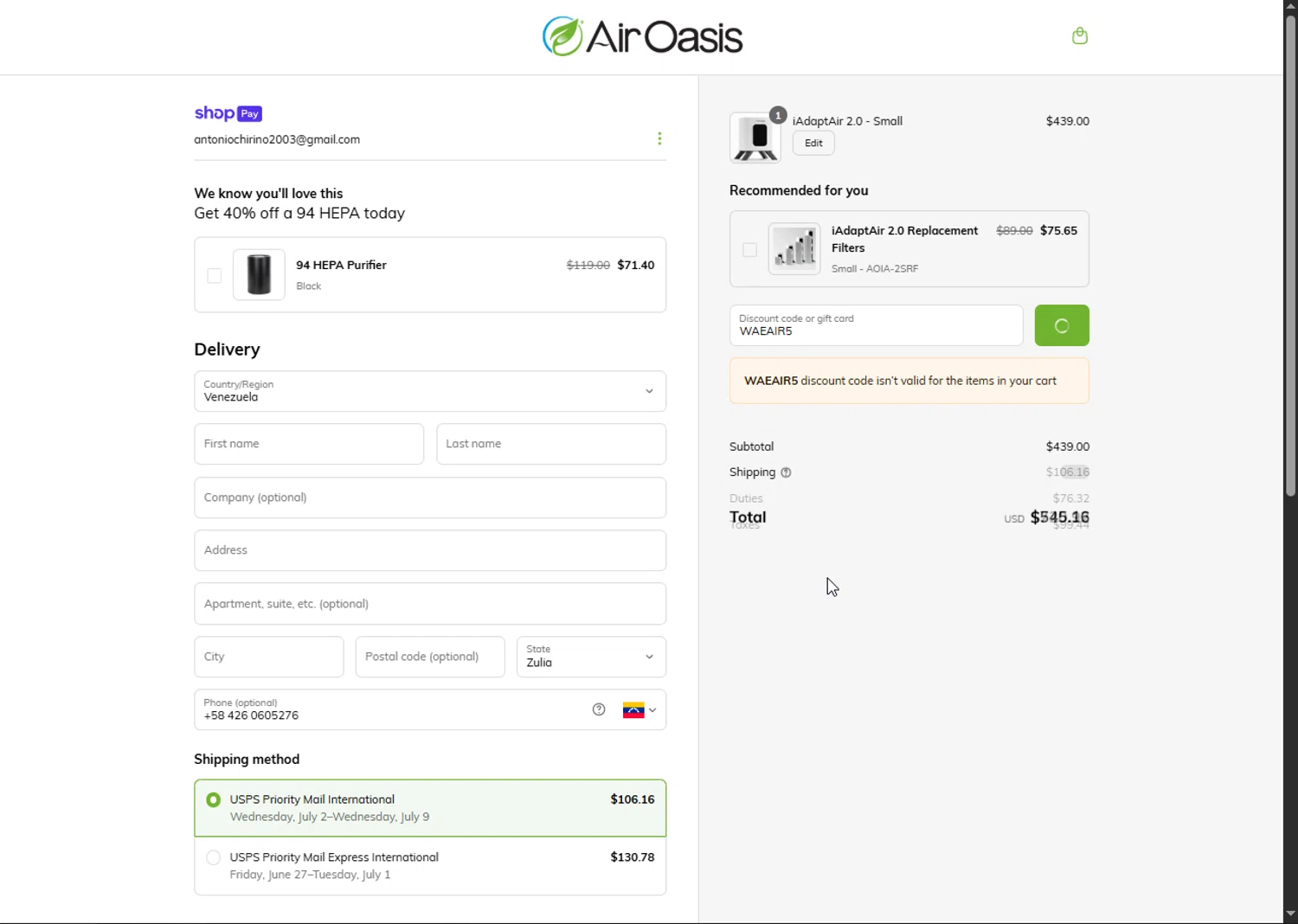Click the Air Oasis logo
Image resolution: width=1298 pixels, height=924 pixels.
coord(642,36)
